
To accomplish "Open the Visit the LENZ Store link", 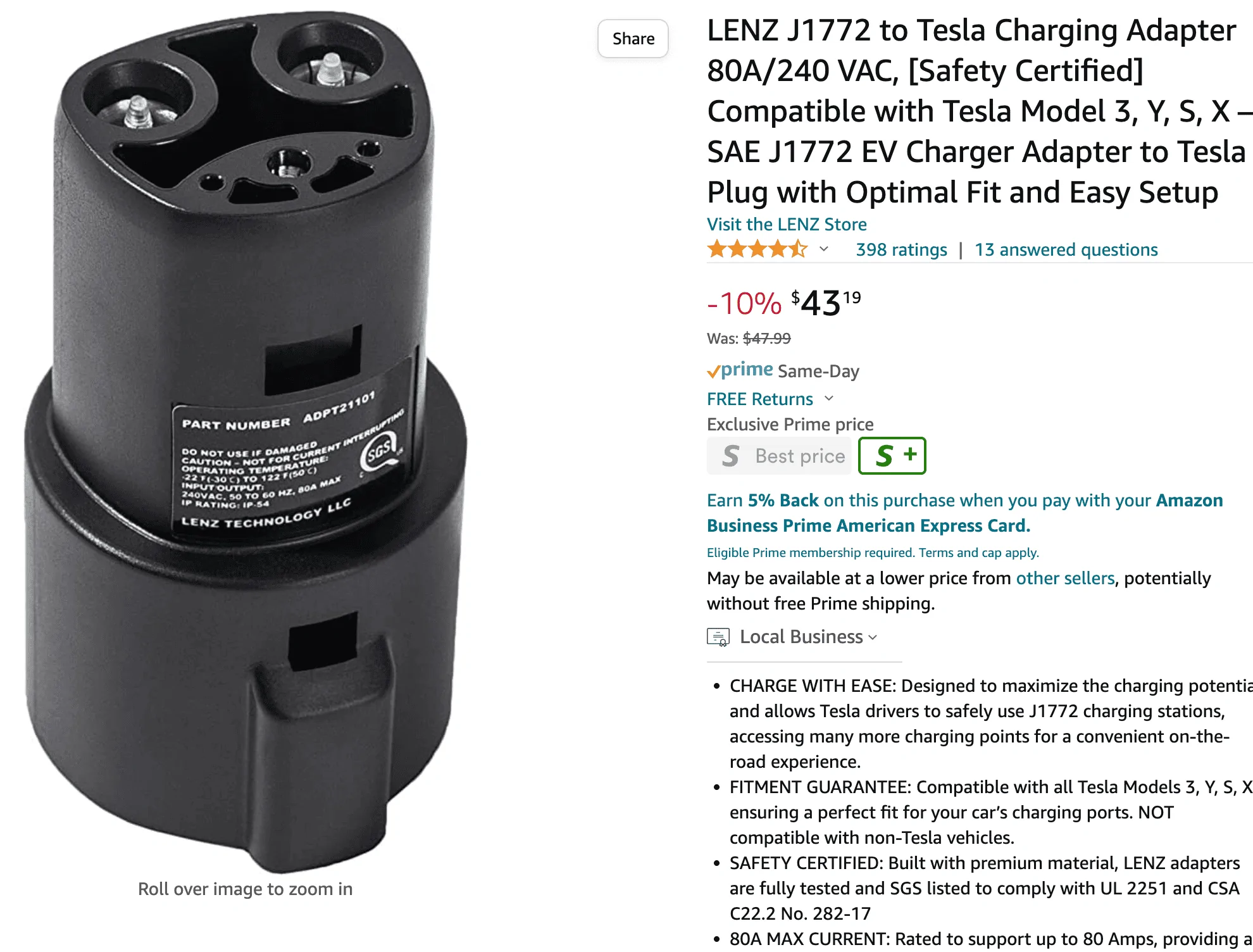I will tap(787, 224).
